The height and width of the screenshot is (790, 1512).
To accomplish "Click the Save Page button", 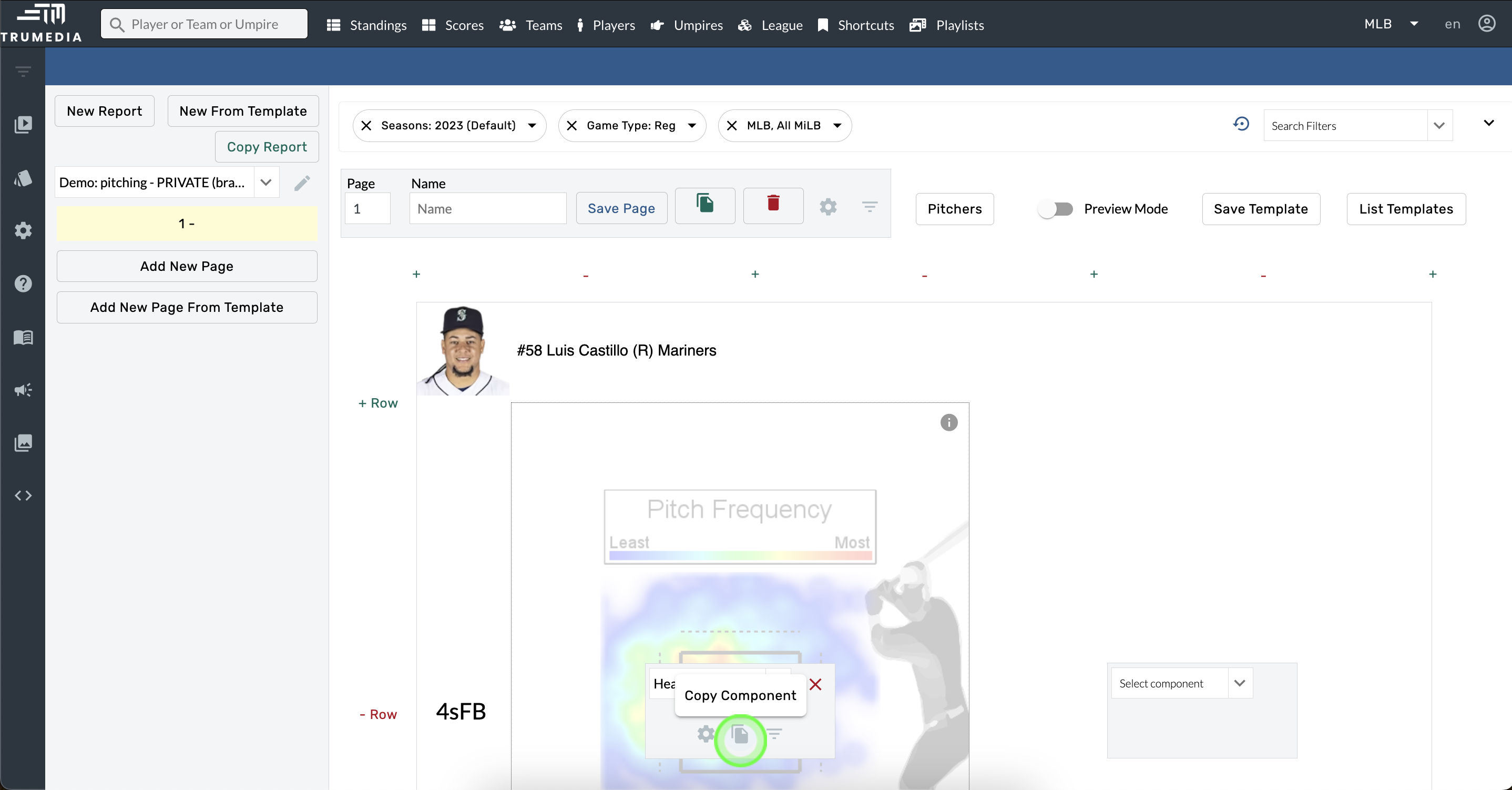I will coord(621,208).
